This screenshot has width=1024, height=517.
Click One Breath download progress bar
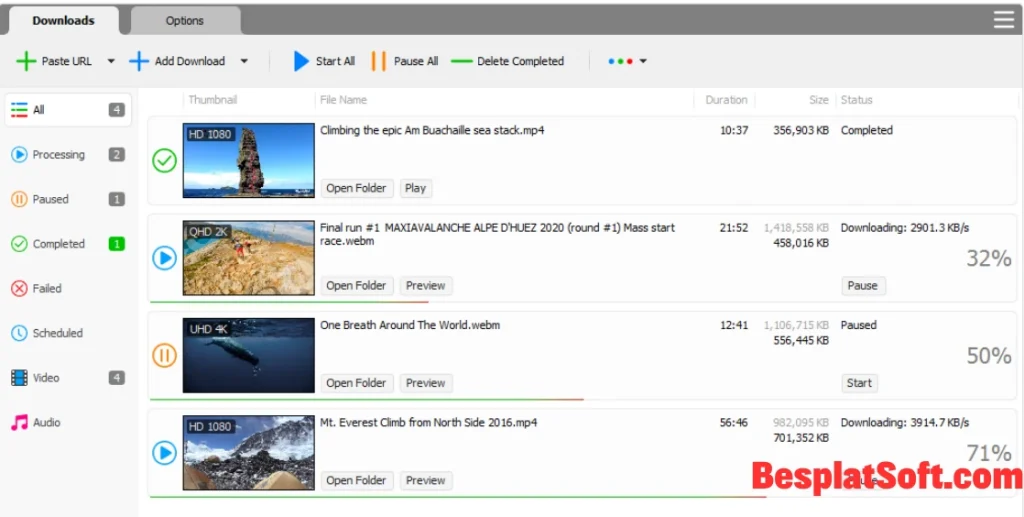click(366, 400)
